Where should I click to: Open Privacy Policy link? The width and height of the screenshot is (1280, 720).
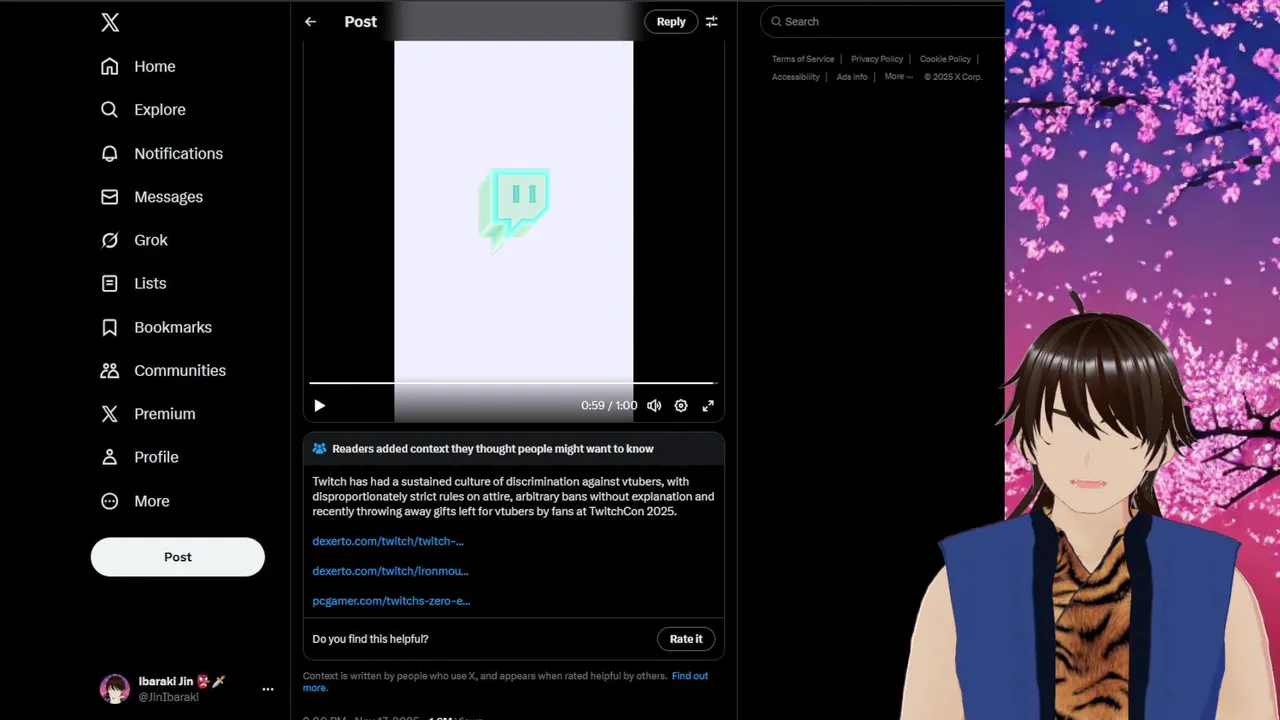click(877, 59)
